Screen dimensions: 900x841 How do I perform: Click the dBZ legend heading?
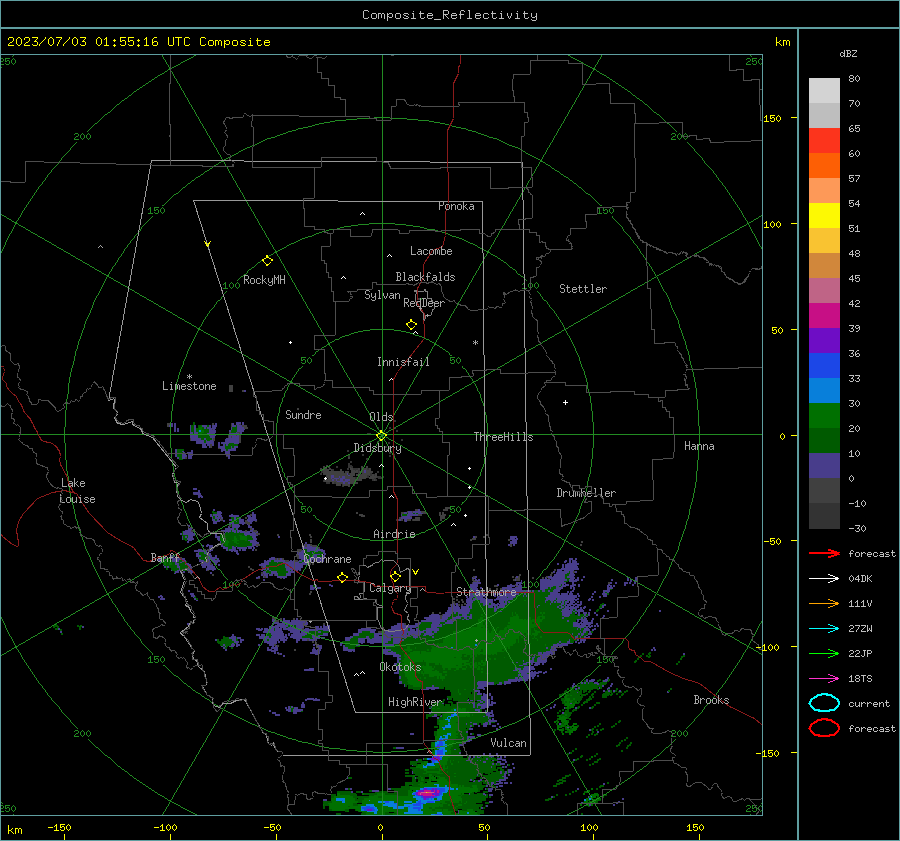click(x=848, y=53)
